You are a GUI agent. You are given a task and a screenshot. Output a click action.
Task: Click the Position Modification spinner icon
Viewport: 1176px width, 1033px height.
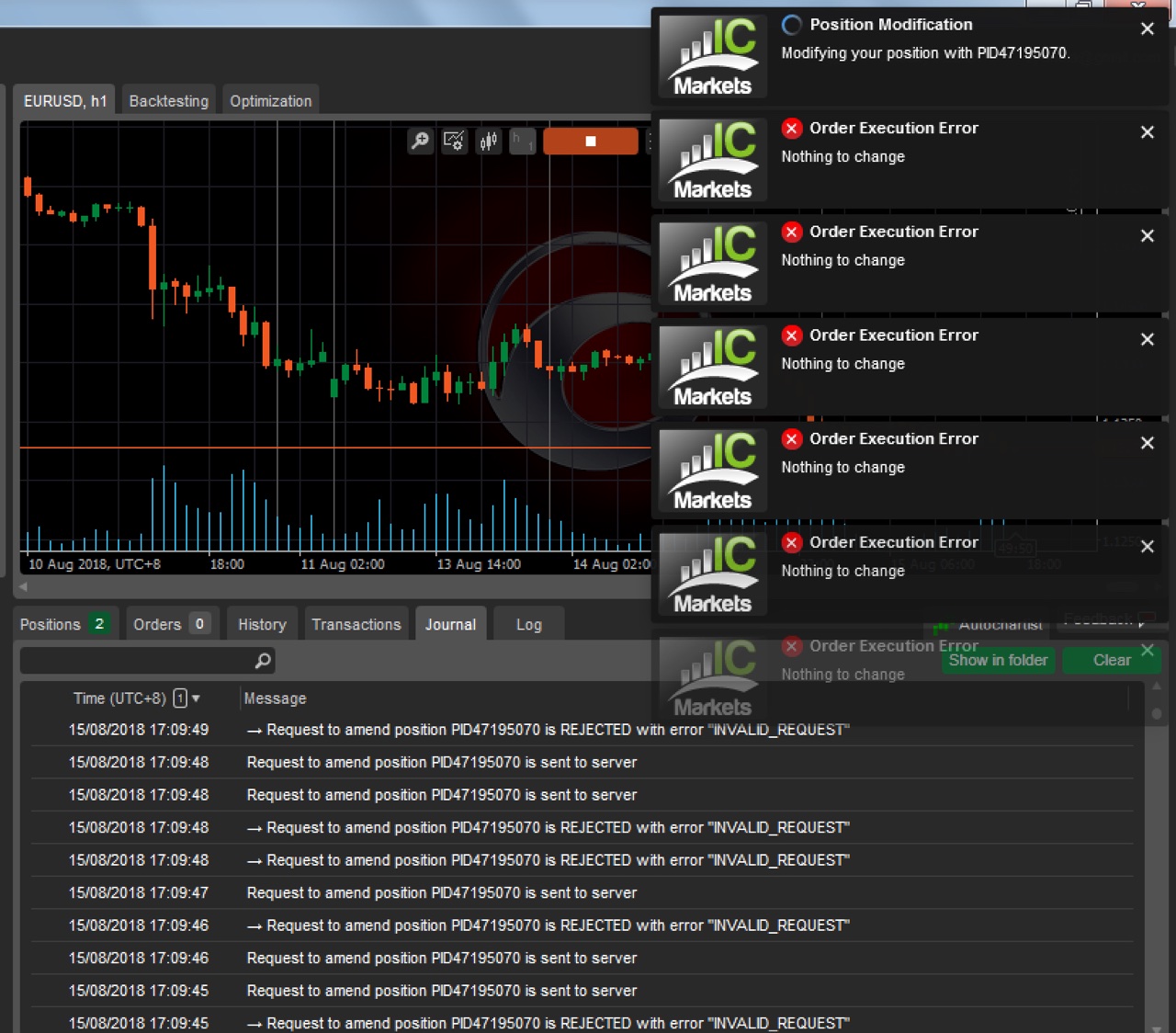[x=791, y=25]
